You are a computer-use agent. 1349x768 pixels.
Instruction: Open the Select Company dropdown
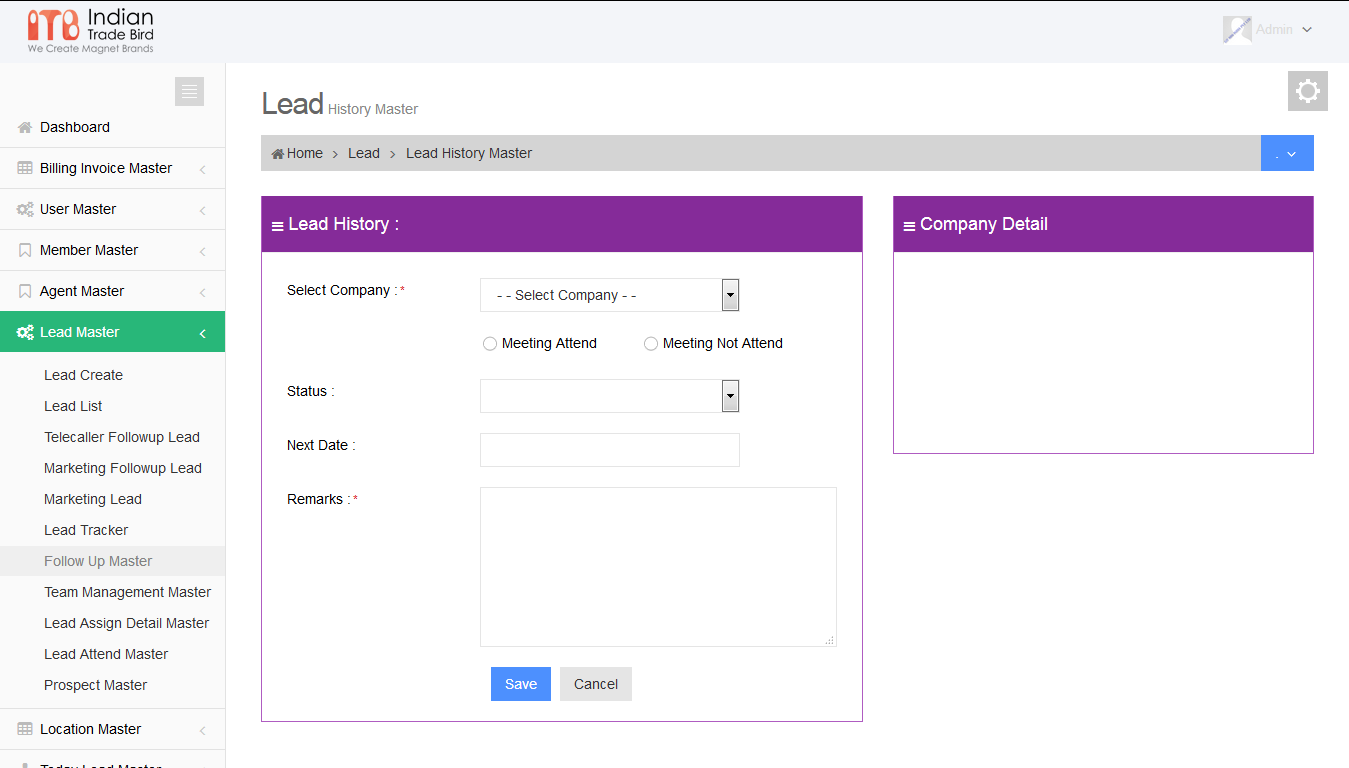pos(609,295)
